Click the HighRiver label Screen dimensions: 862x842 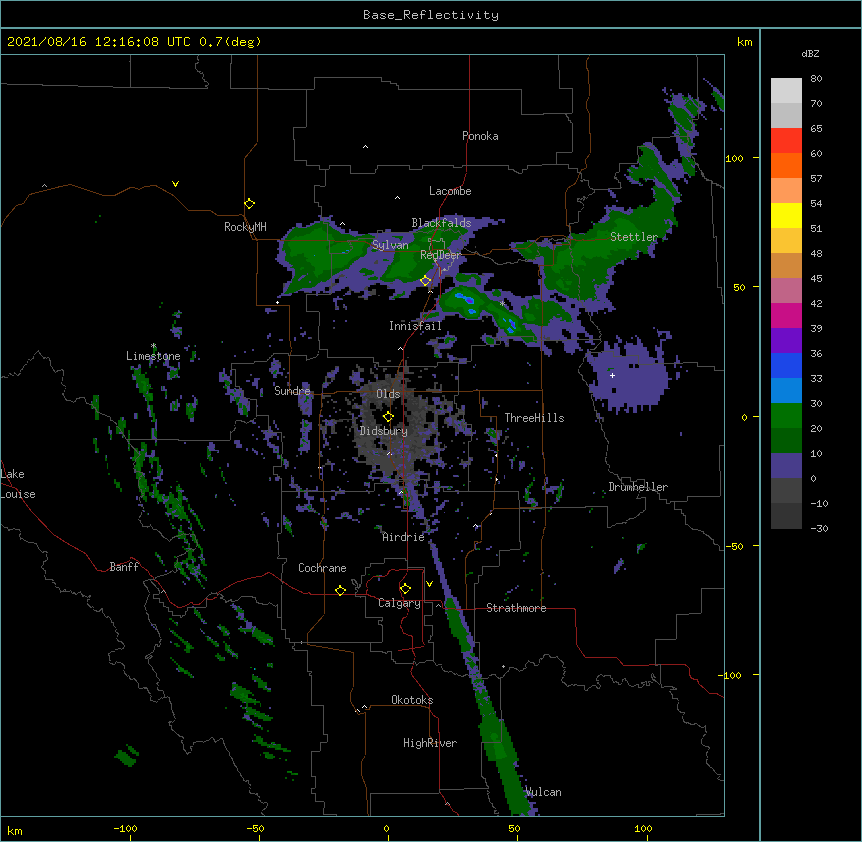pyautogui.click(x=430, y=743)
